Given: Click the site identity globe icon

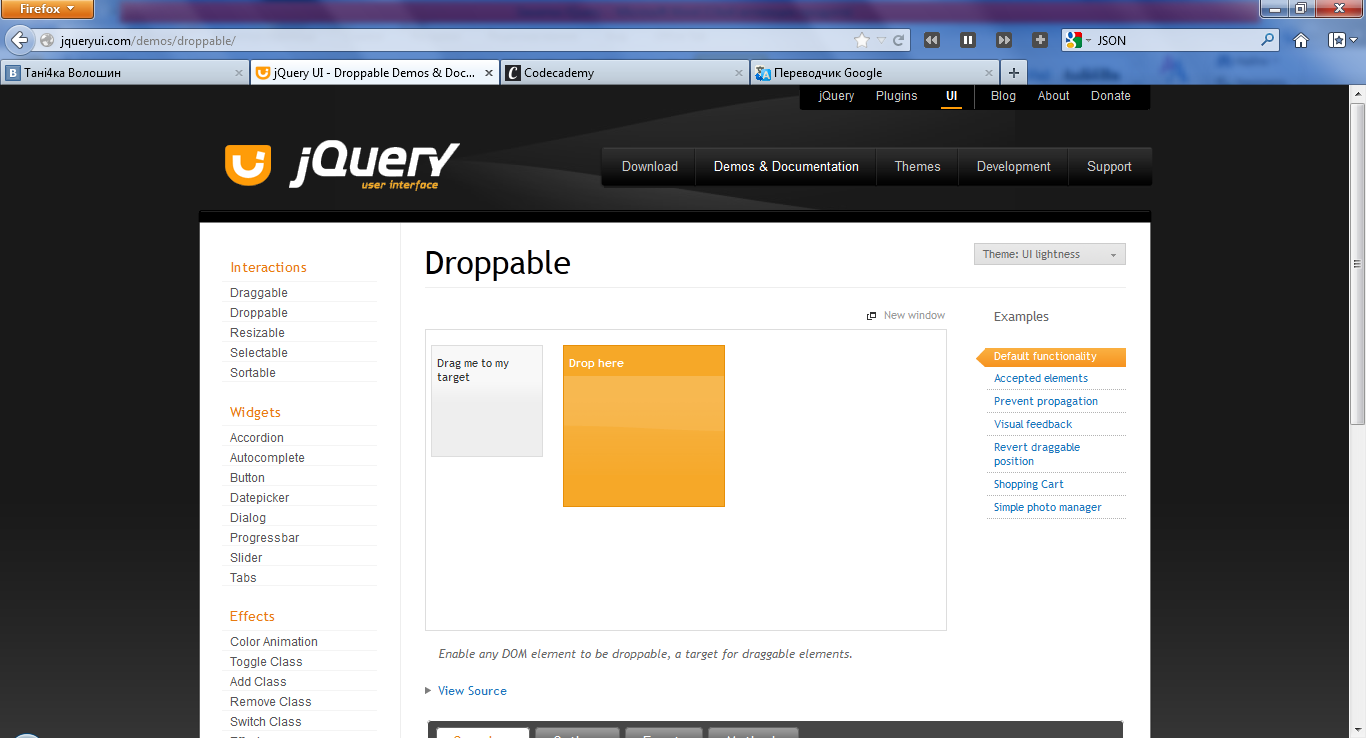Looking at the screenshot, I should [46, 41].
